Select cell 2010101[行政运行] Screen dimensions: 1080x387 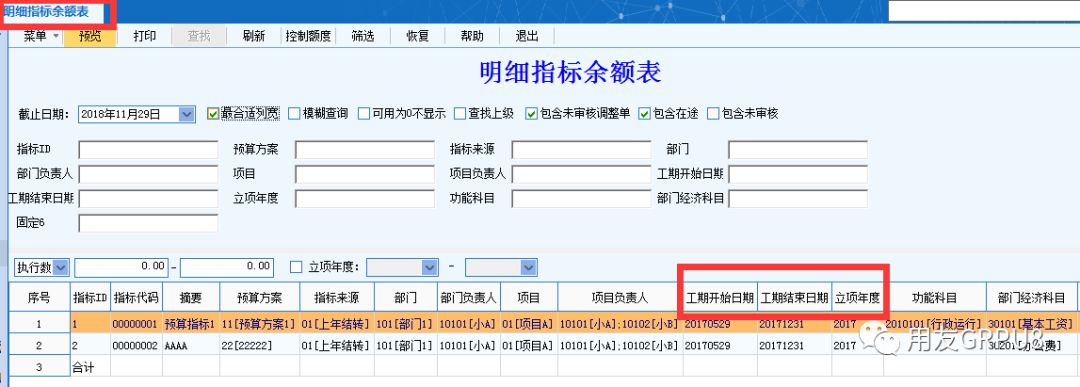pos(935,324)
